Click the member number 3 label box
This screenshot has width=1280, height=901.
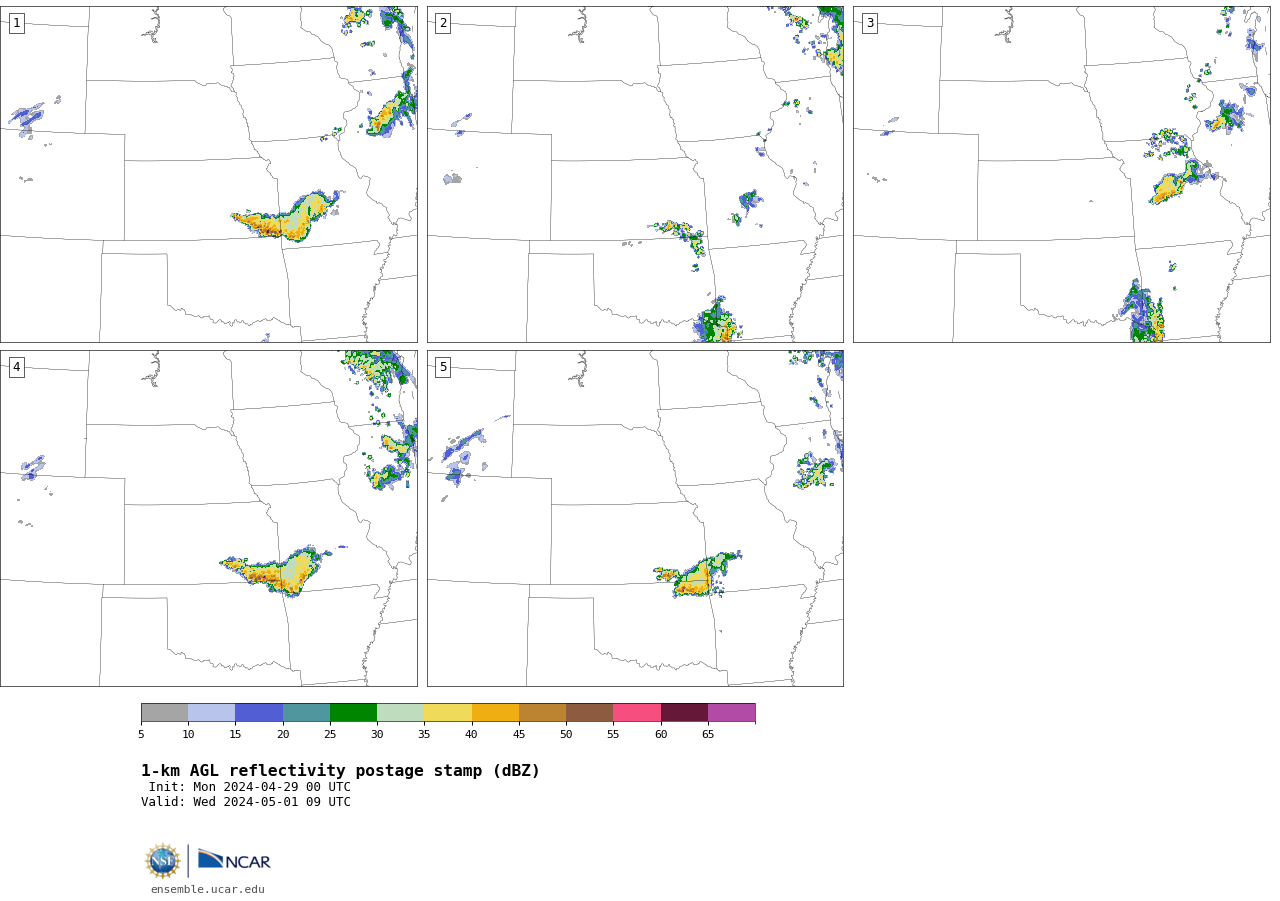coord(869,23)
